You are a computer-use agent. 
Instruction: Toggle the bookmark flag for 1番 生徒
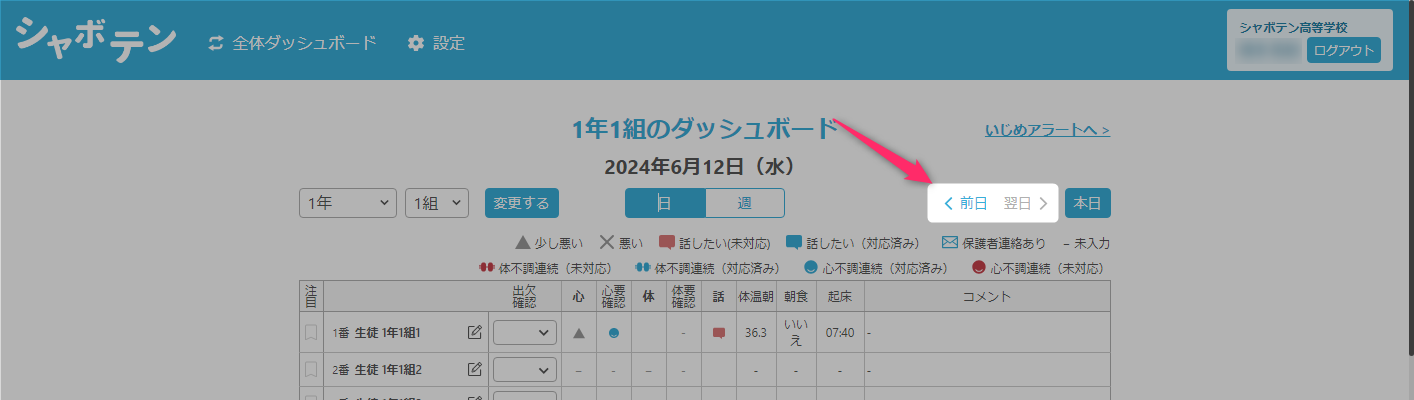[311, 332]
